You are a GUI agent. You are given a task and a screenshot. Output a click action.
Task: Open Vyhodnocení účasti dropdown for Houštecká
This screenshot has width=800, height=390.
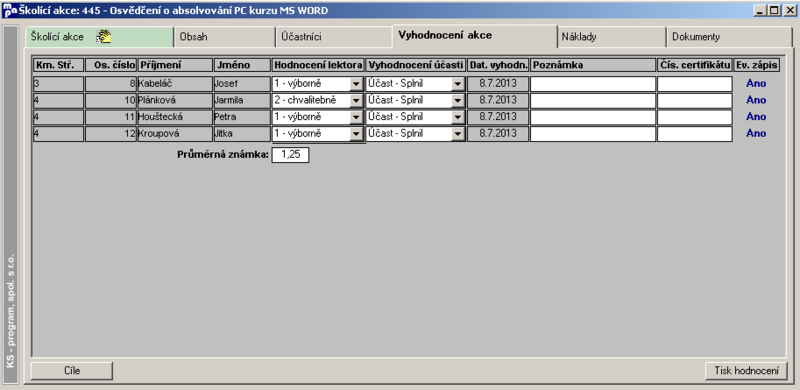[x=458, y=117]
